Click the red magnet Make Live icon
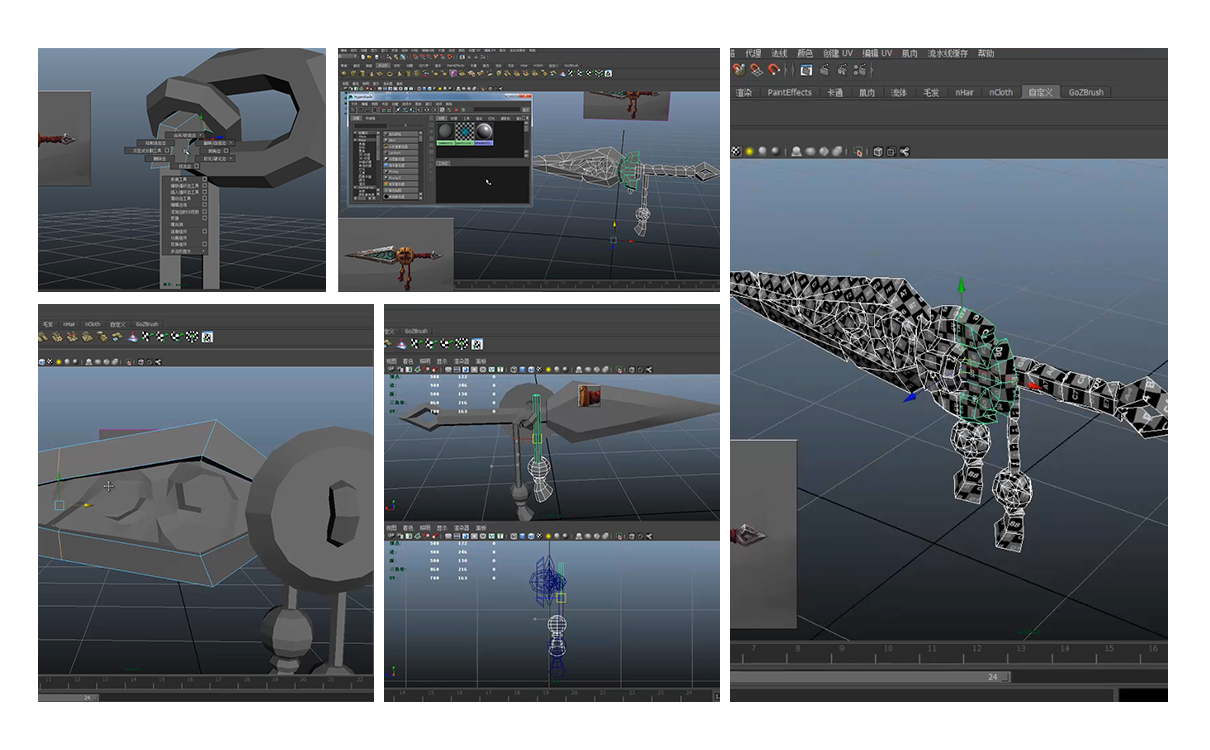Viewport: 1210px width, 750px height. pos(773,70)
